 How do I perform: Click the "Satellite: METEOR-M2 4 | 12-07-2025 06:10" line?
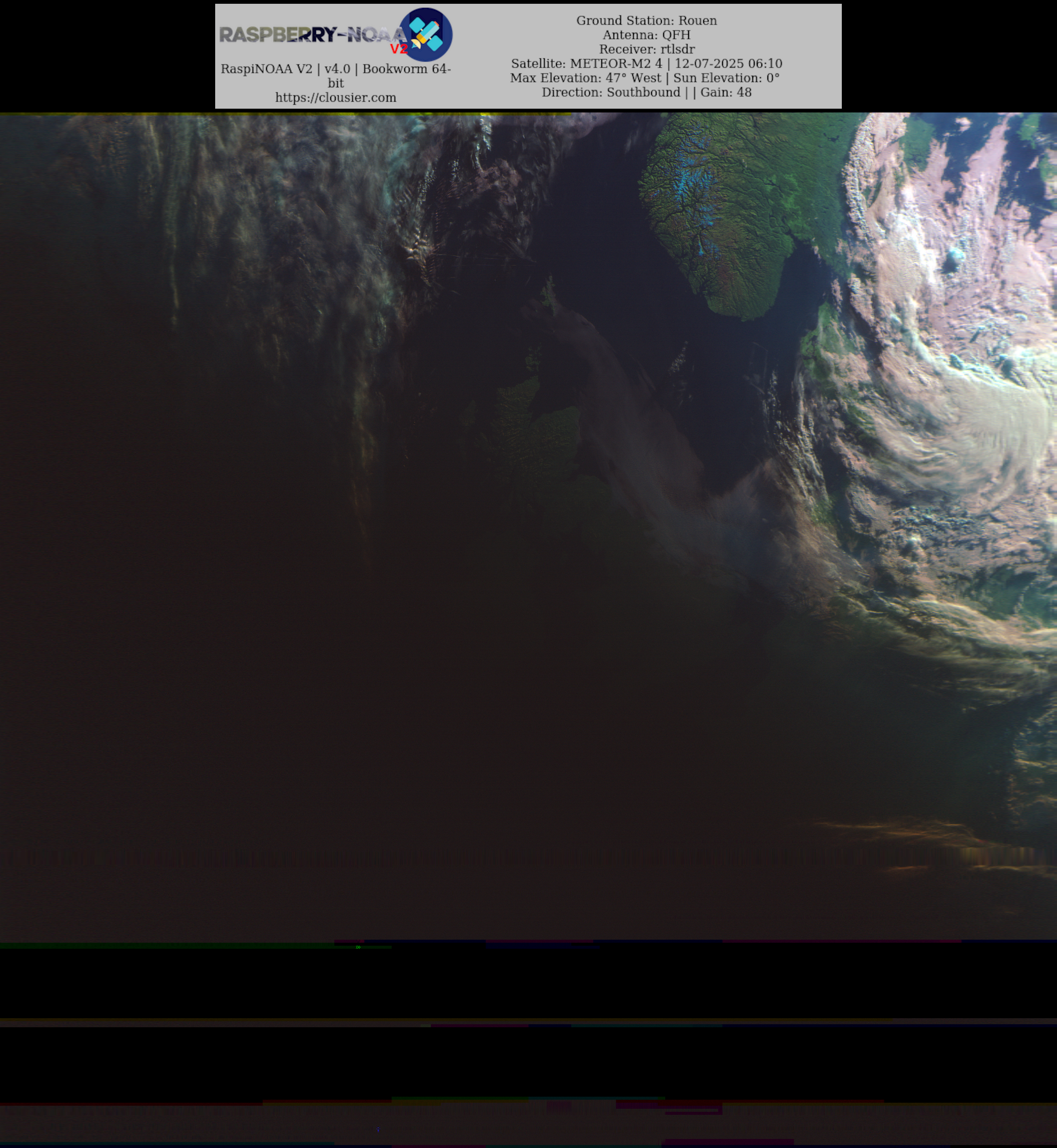pos(646,63)
